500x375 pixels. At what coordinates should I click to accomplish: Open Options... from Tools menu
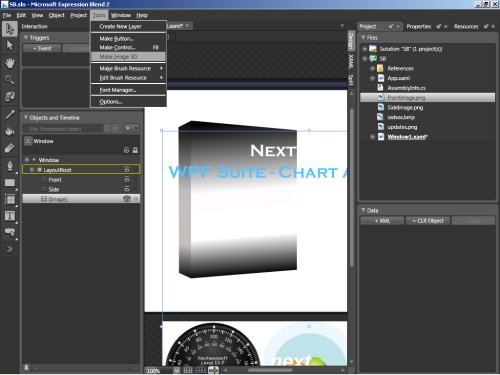[129, 102]
